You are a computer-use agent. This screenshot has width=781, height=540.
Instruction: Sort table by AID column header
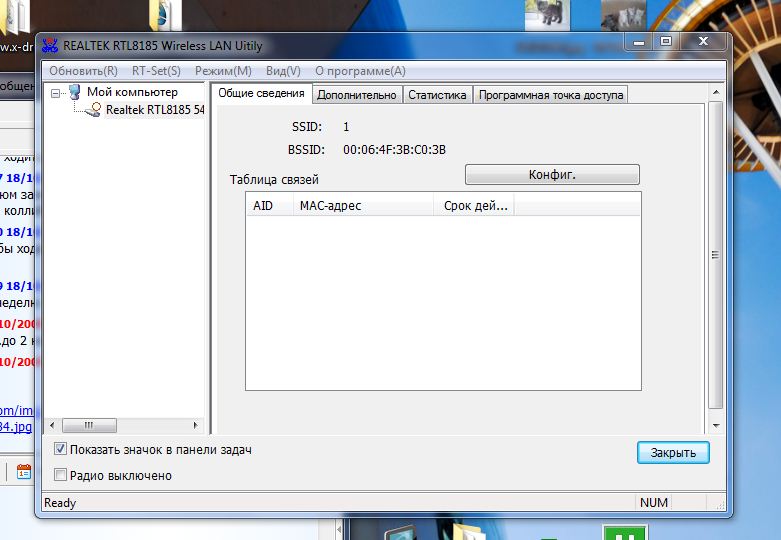click(269, 205)
